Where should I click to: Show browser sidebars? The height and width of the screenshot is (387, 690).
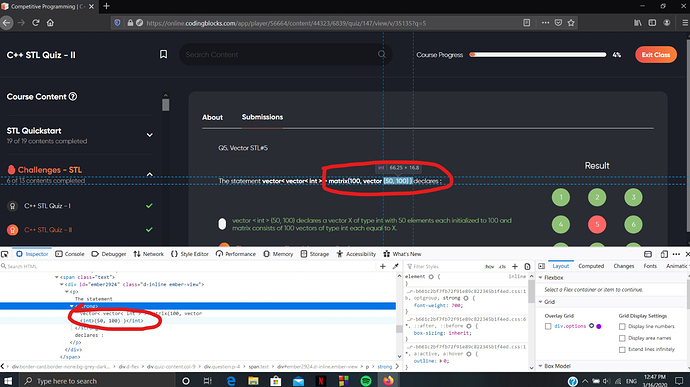652,23
